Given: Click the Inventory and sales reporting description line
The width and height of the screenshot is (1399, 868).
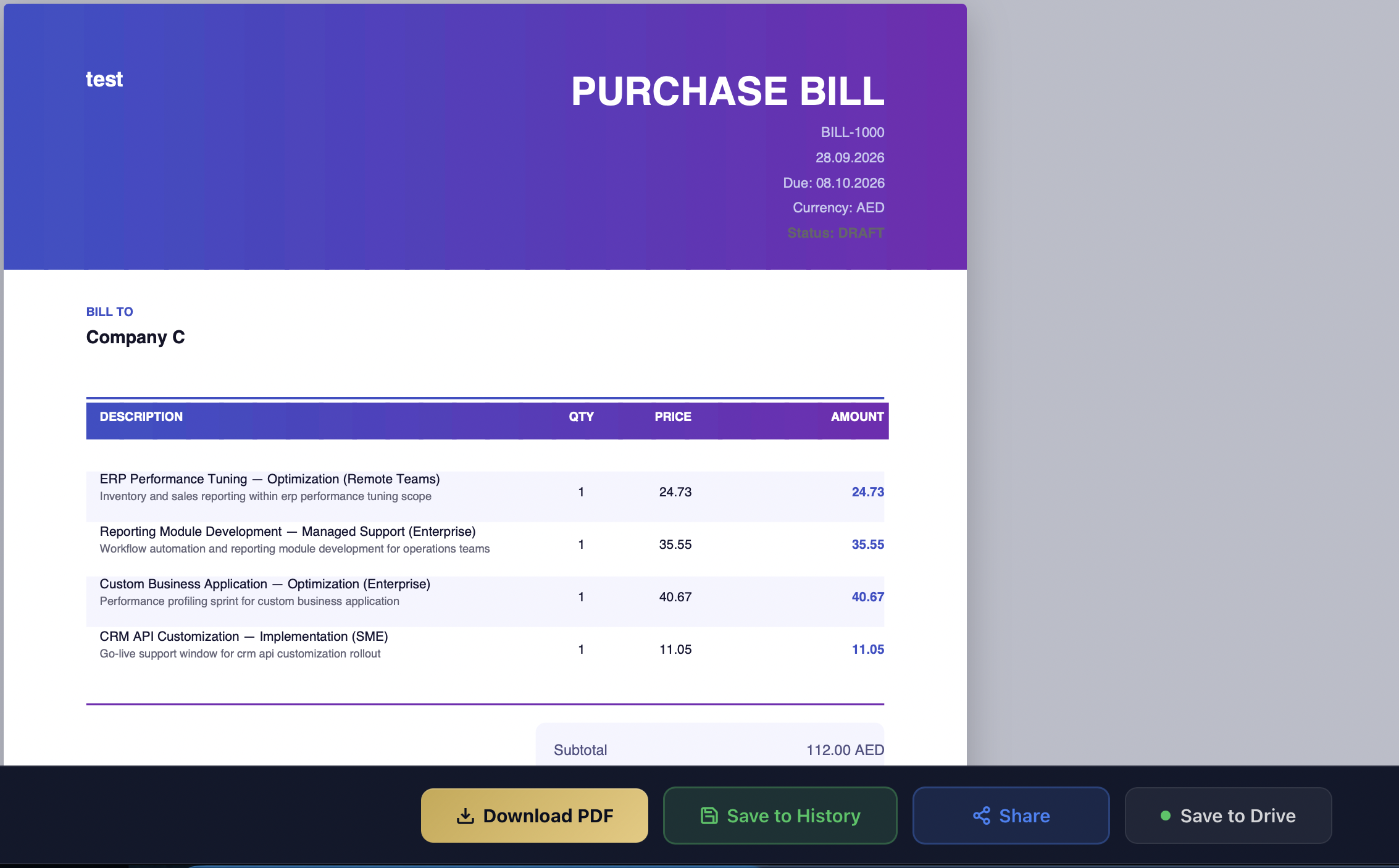Looking at the screenshot, I should 265,496.
